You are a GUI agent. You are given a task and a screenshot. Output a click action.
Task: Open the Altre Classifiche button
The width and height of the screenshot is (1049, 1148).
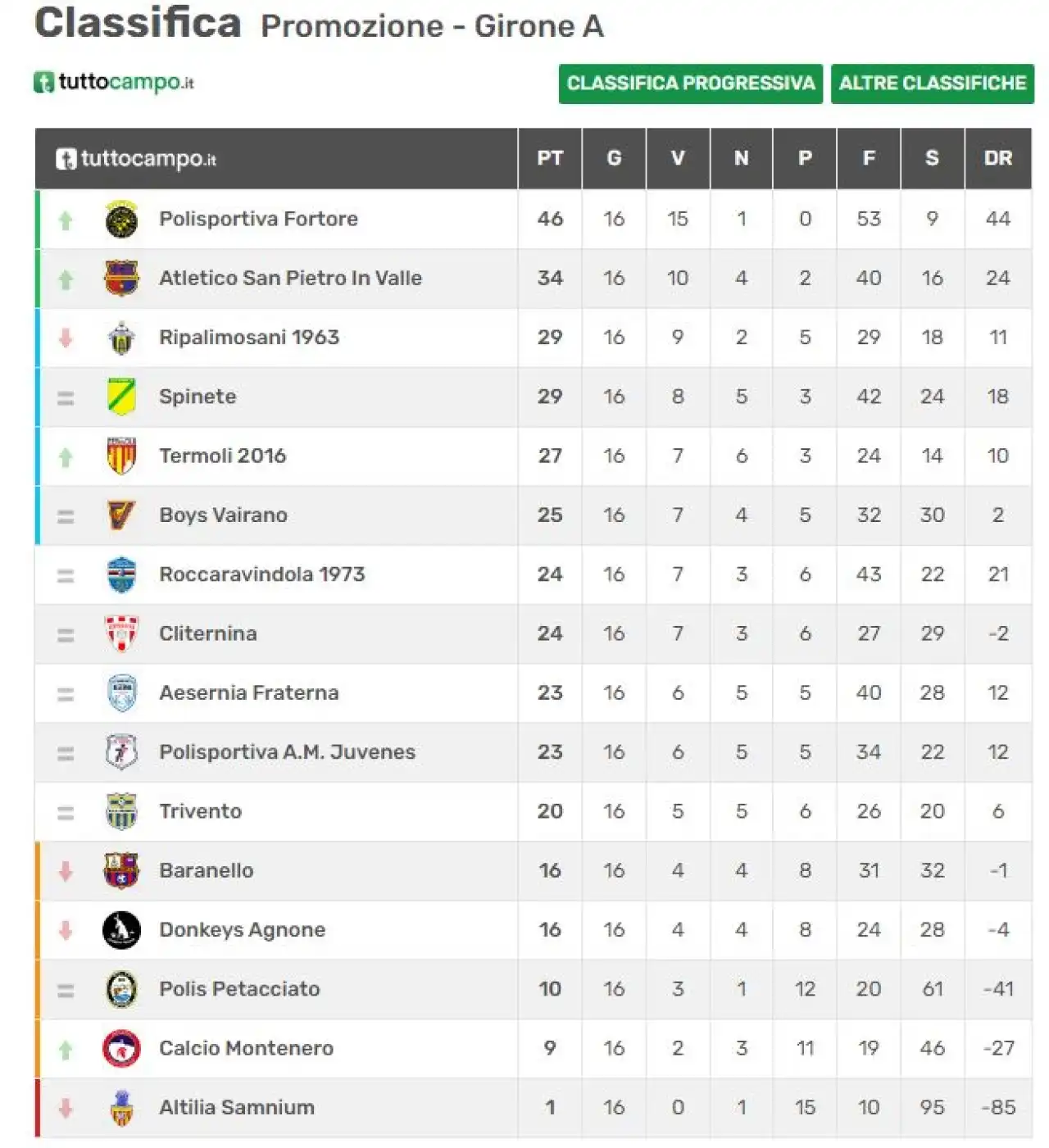click(x=933, y=84)
